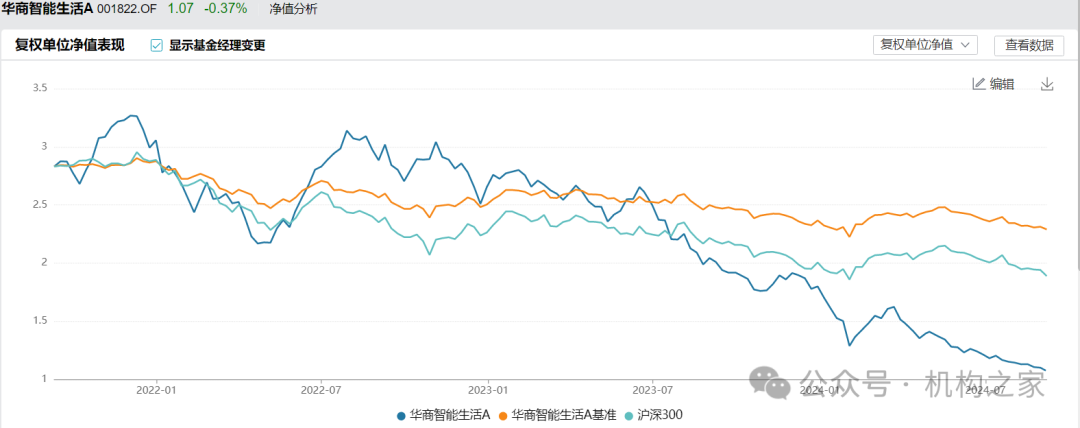Click the download chart icon
The width and height of the screenshot is (1080, 428).
[x=1047, y=84]
